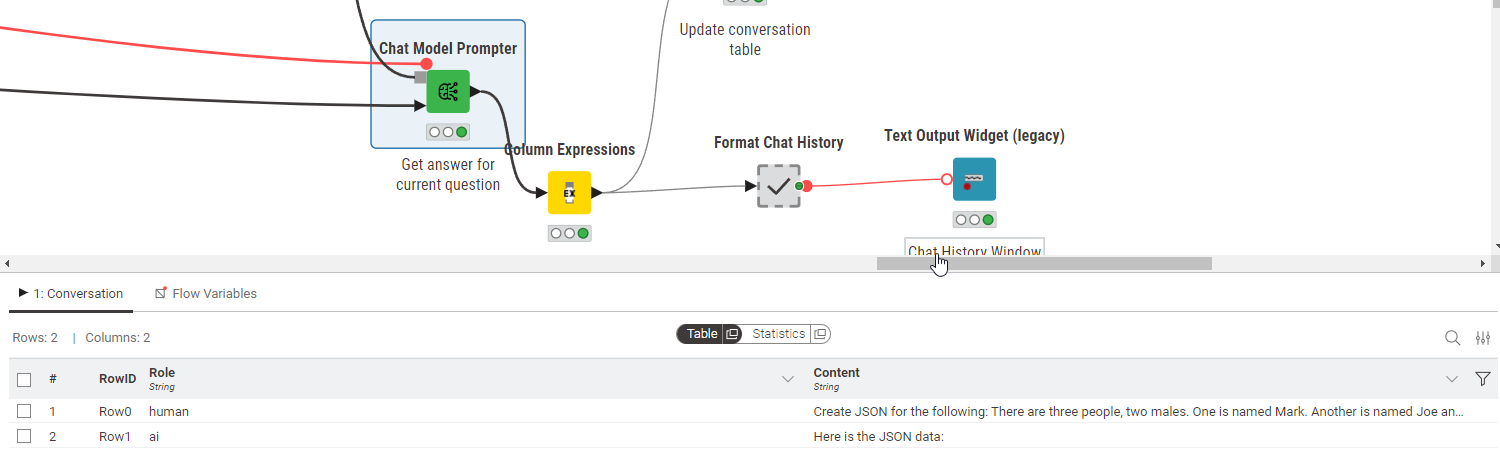
Task: Expand the Content column dropdown chevron
Action: click(1452, 379)
